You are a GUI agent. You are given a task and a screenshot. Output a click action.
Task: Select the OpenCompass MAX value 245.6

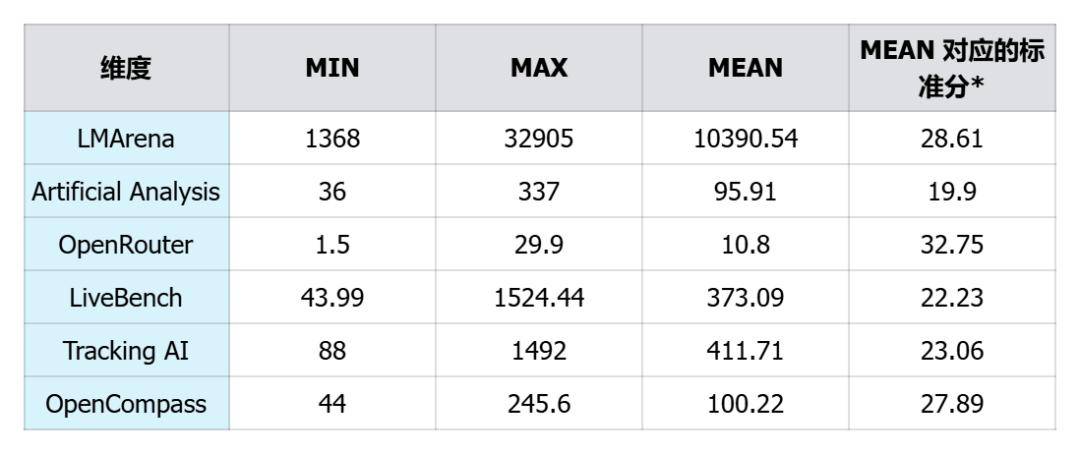[x=539, y=404]
